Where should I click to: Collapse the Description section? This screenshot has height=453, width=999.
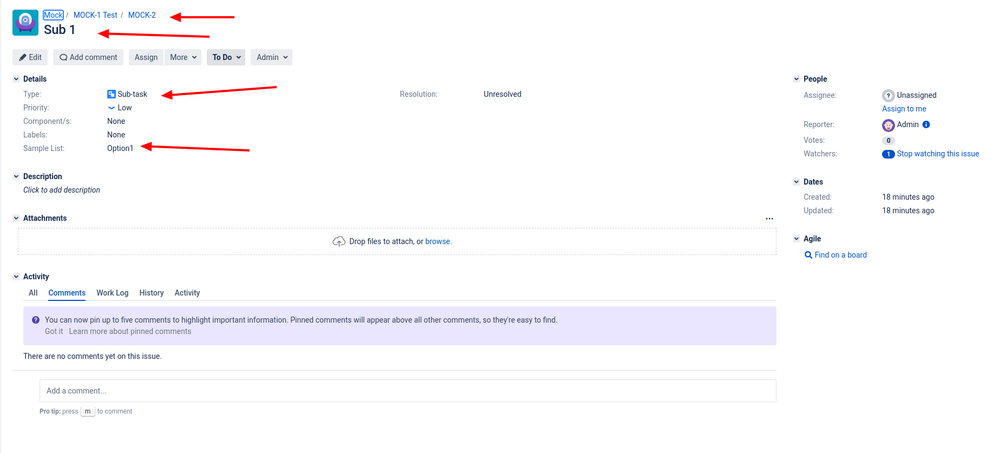pos(16,176)
